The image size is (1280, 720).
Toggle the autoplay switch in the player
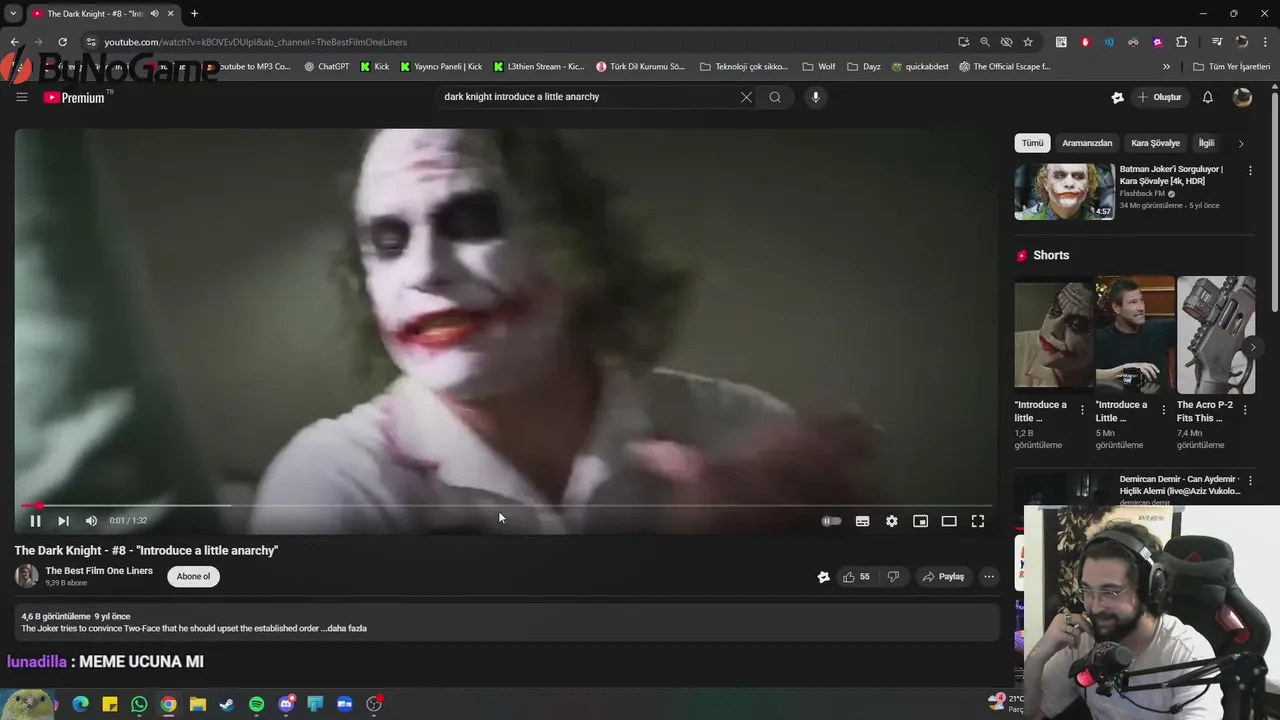click(x=831, y=521)
